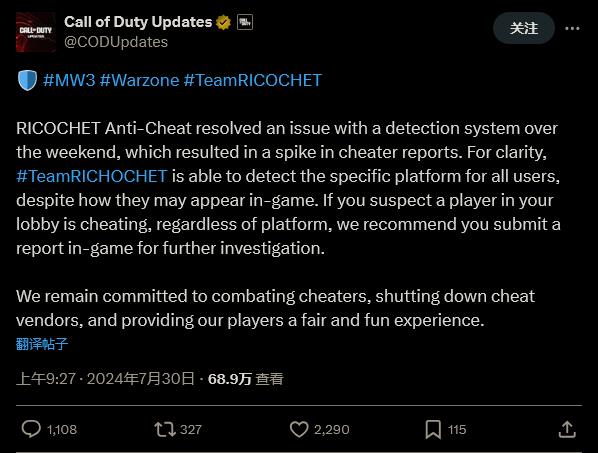Open the Call of Duty Updates profile name

138,22
